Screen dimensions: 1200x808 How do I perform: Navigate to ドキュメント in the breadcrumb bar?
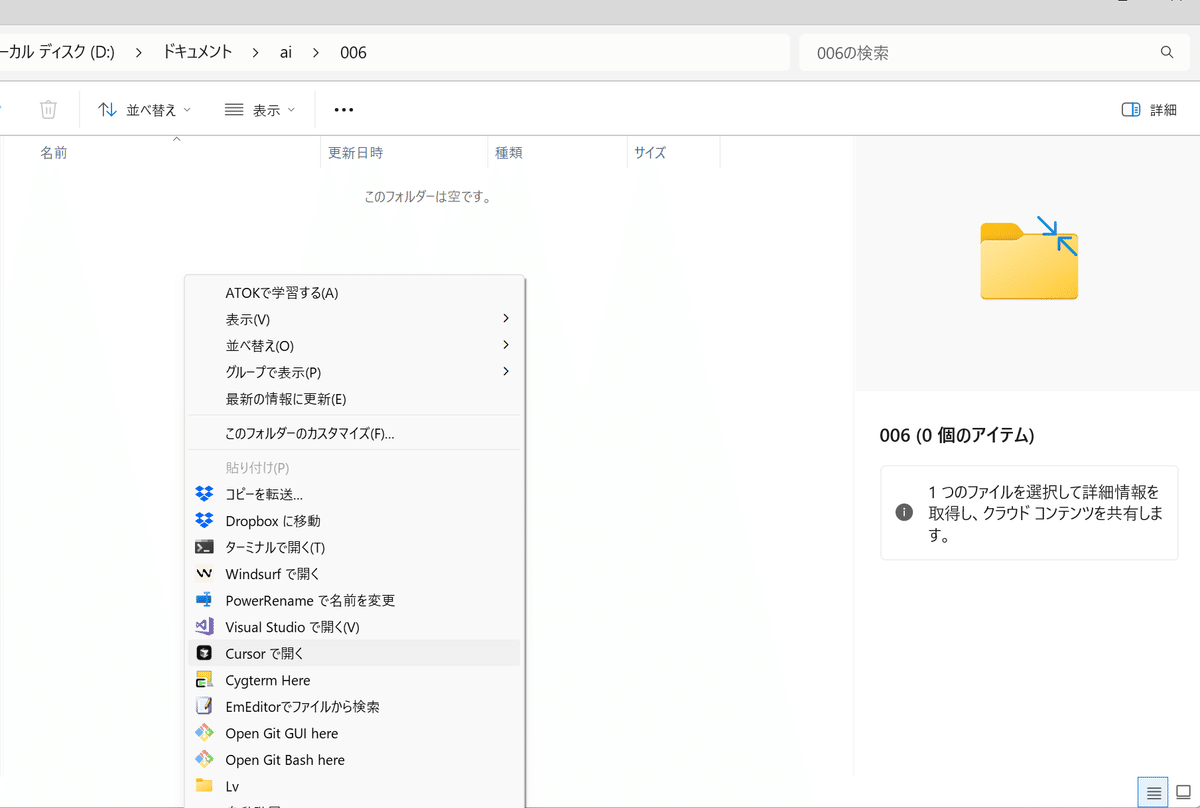point(197,52)
